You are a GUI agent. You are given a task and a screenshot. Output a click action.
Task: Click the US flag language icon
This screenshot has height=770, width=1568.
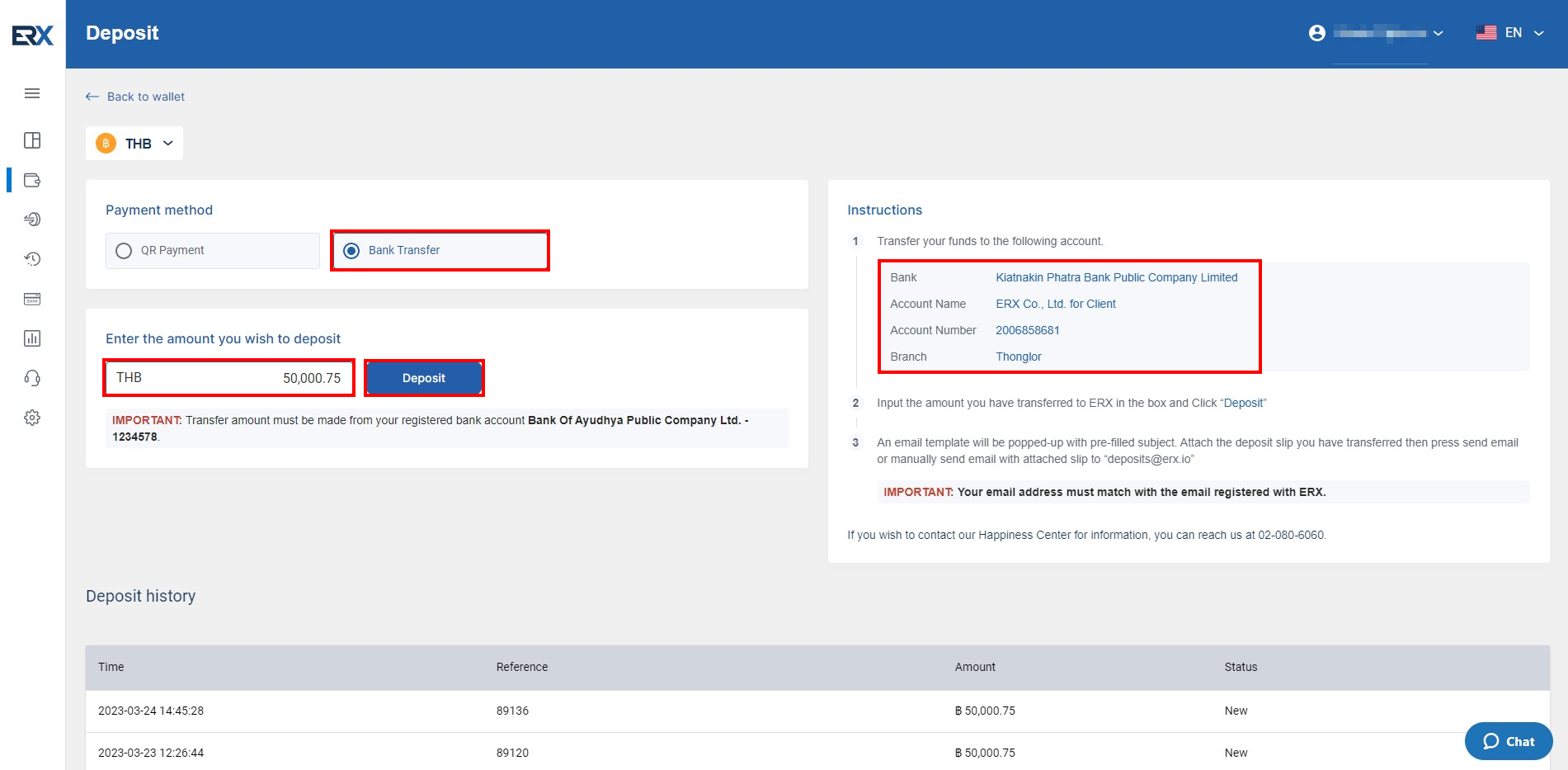(1486, 33)
